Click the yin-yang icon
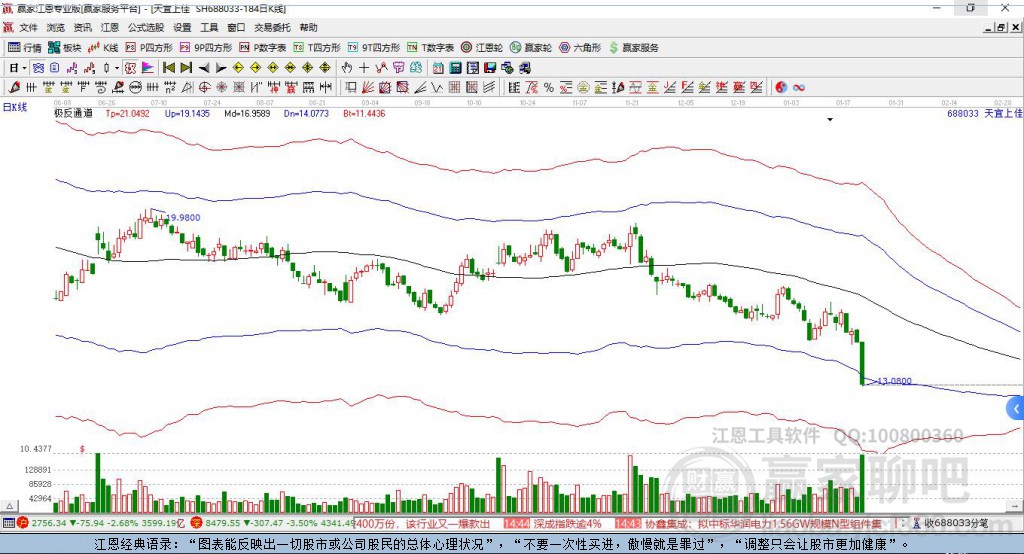The image size is (1024, 554). 781,88
